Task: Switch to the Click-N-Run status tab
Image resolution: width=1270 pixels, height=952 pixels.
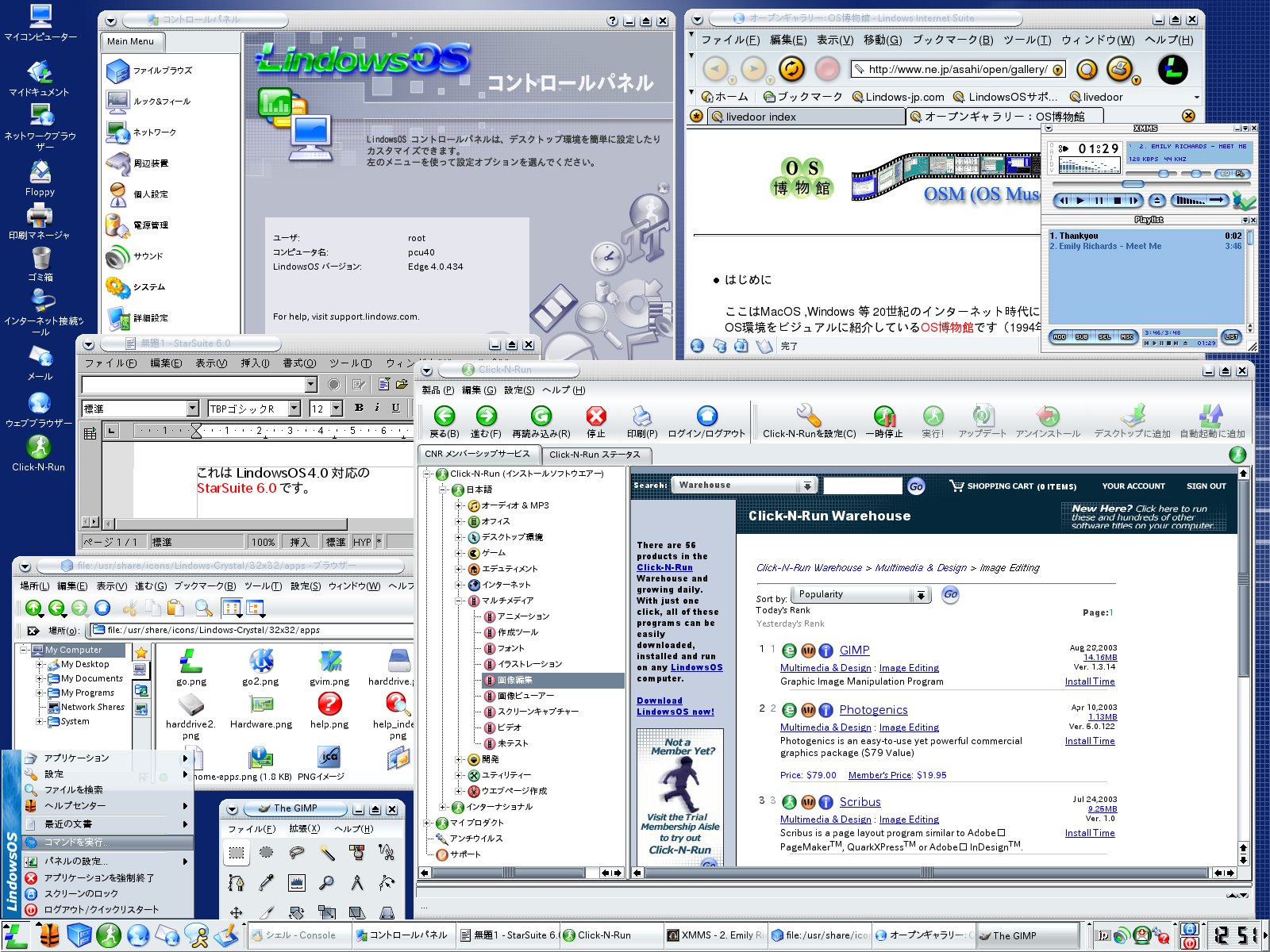Action: (595, 455)
